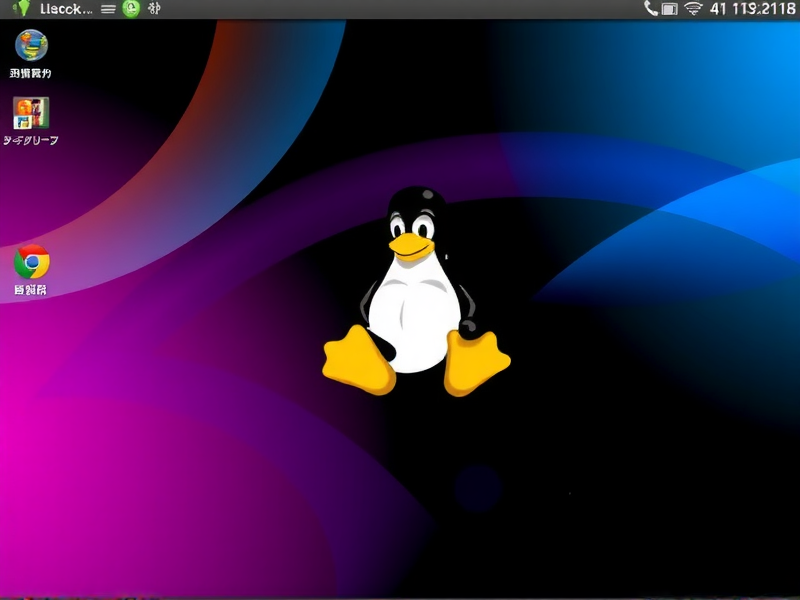Screen dimensions: 800x600
Task: Tap the phone icon in the status bar
Action: pyautogui.click(x=651, y=9)
